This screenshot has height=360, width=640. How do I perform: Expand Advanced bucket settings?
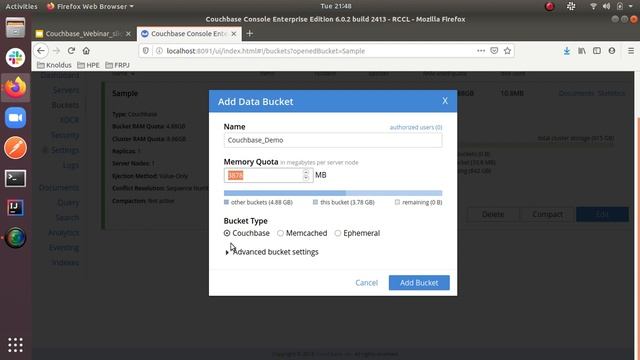(272, 252)
